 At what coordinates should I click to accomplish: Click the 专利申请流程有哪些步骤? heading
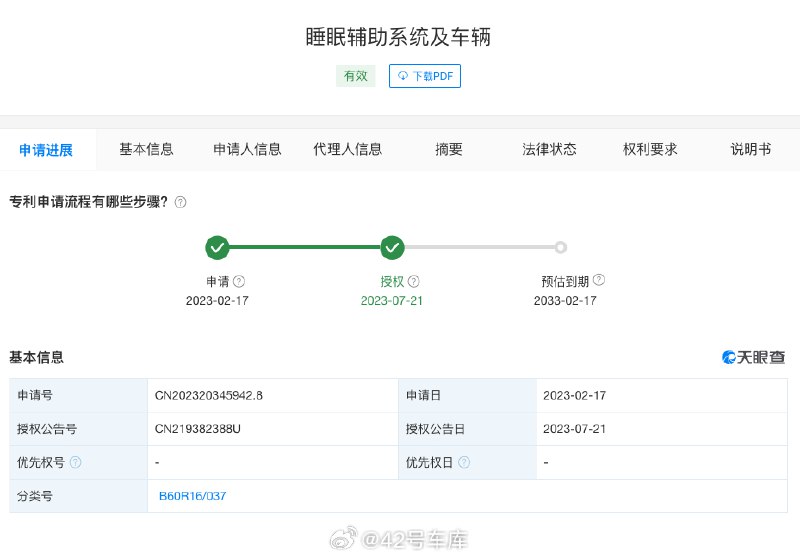[x=88, y=202]
